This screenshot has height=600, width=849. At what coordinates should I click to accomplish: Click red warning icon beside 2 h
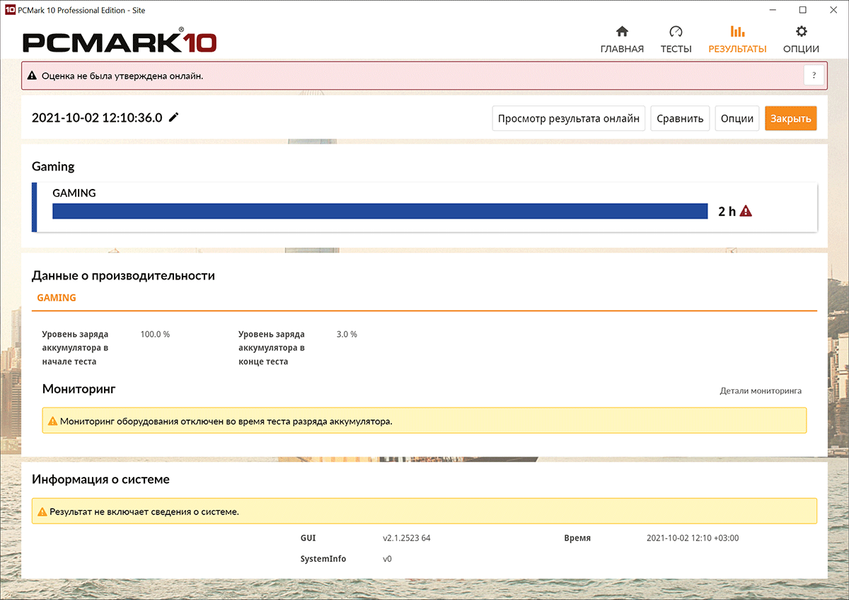746,211
